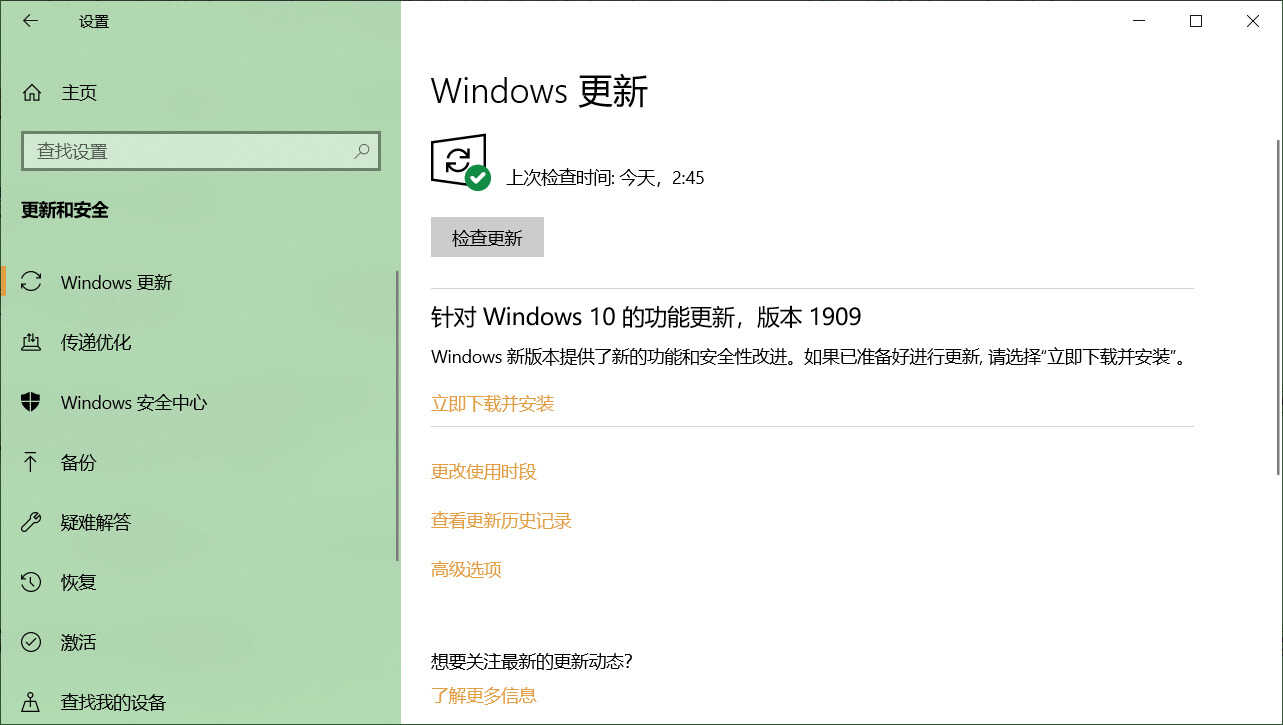Go back using the arrow icon
Image resolution: width=1283 pixels, height=725 pixels.
tap(30, 21)
